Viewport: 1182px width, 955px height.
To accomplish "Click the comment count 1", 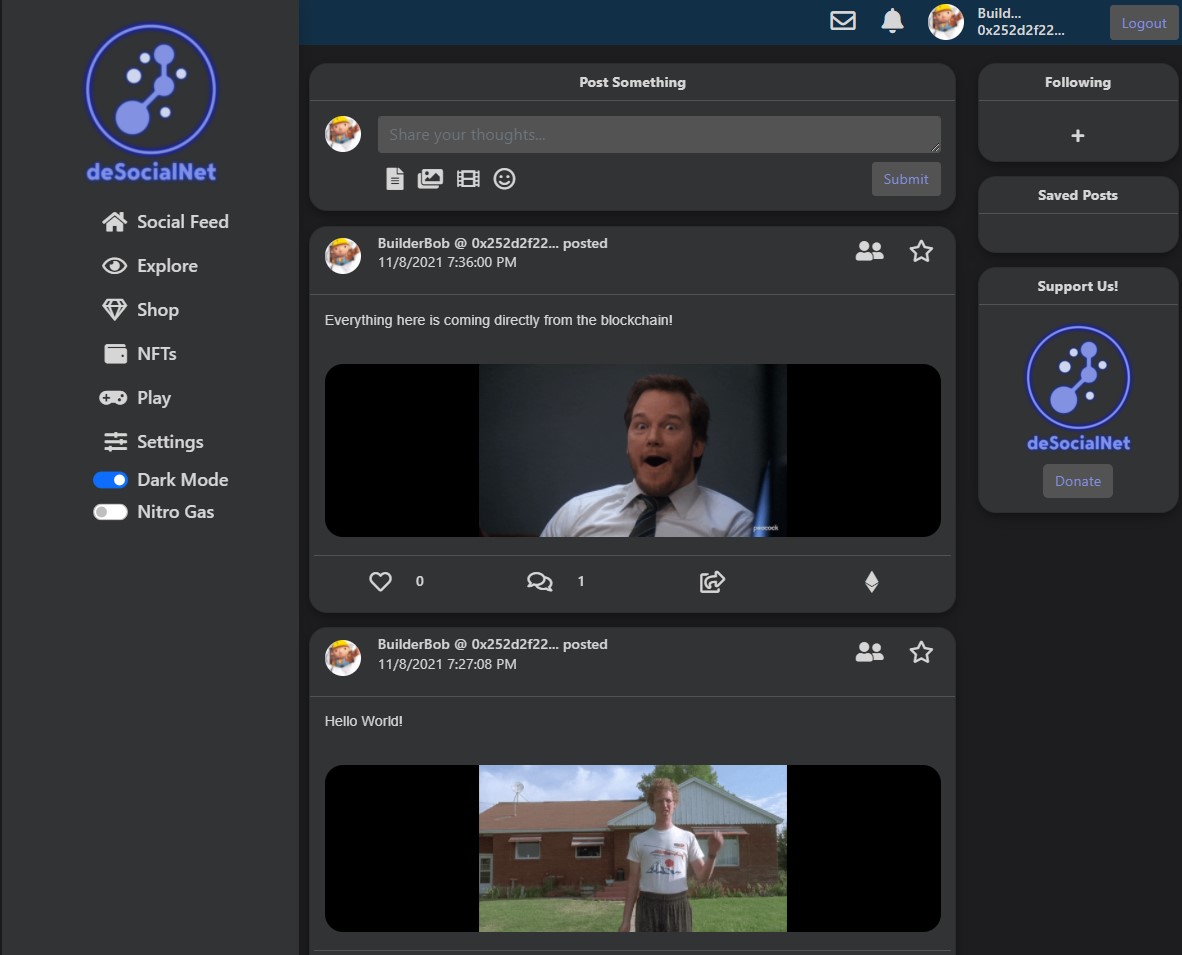I will pos(580,581).
